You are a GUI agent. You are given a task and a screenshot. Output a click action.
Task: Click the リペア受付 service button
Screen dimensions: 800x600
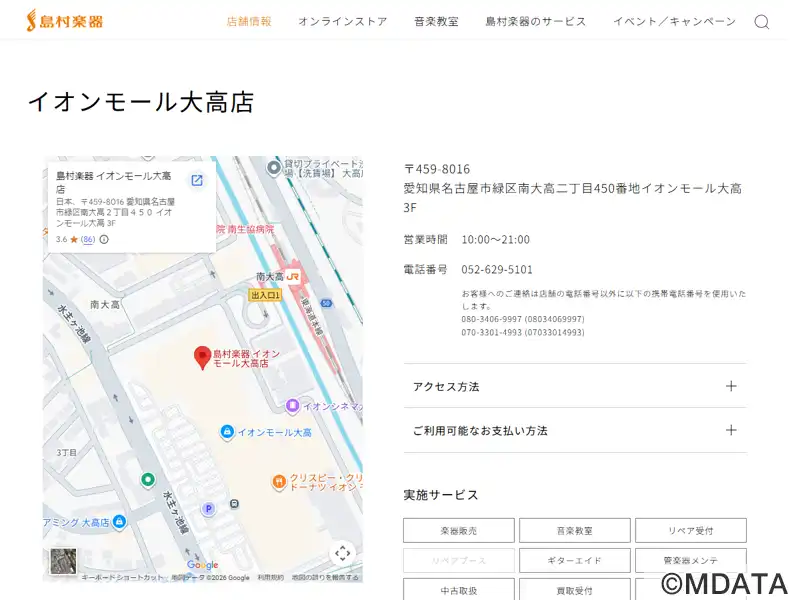pyautogui.click(x=691, y=531)
